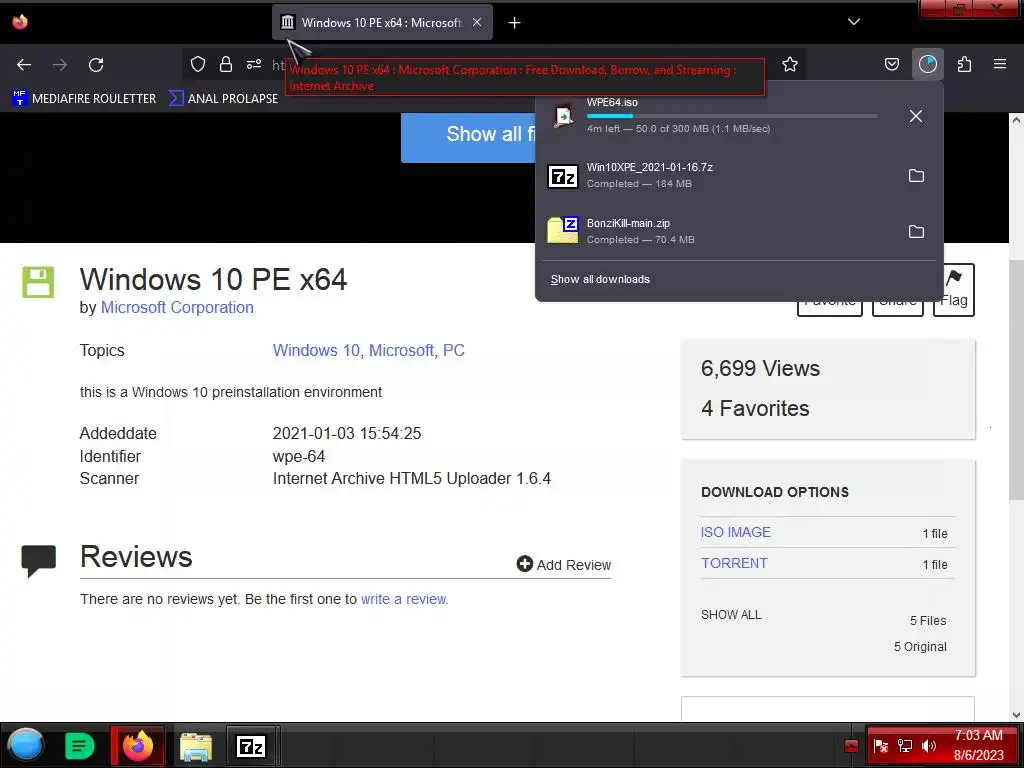The width and height of the screenshot is (1024, 768).
Task: Open the Windows 10 topic link
Action: (x=316, y=351)
